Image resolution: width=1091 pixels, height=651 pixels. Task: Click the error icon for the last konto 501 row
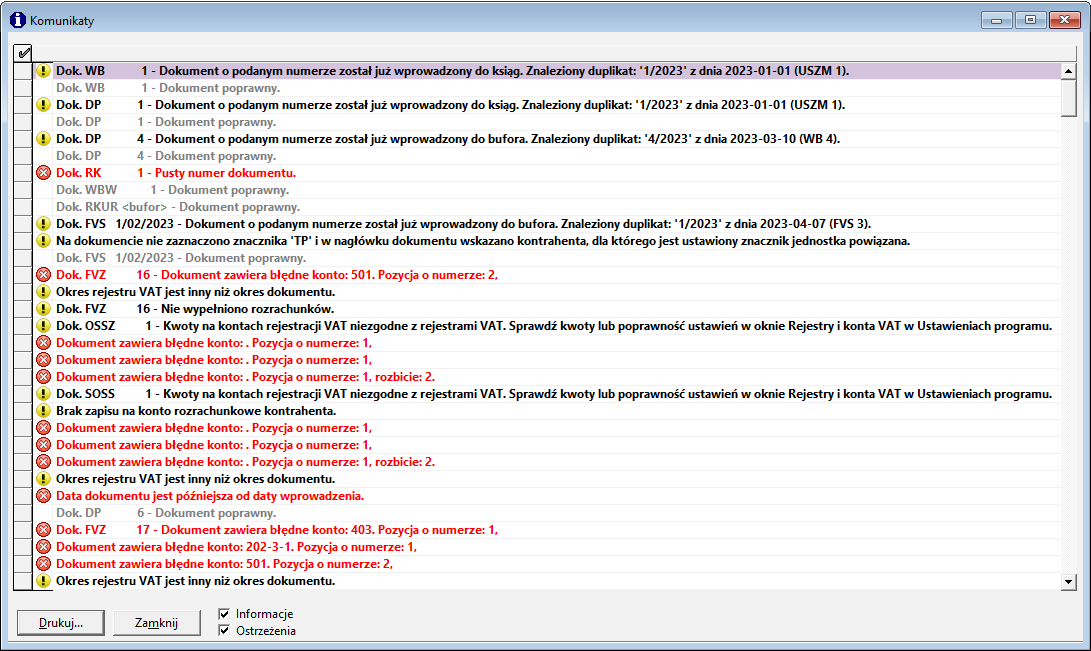[x=43, y=564]
